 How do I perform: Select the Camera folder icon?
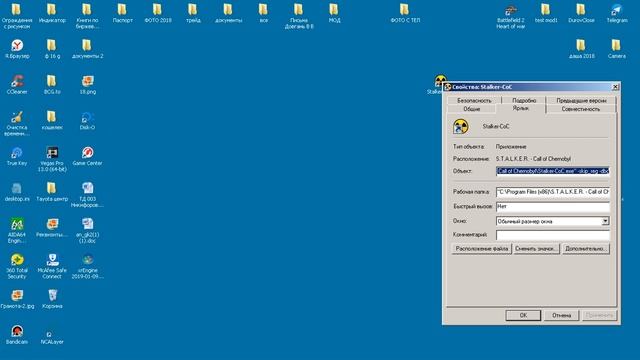[616, 49]
